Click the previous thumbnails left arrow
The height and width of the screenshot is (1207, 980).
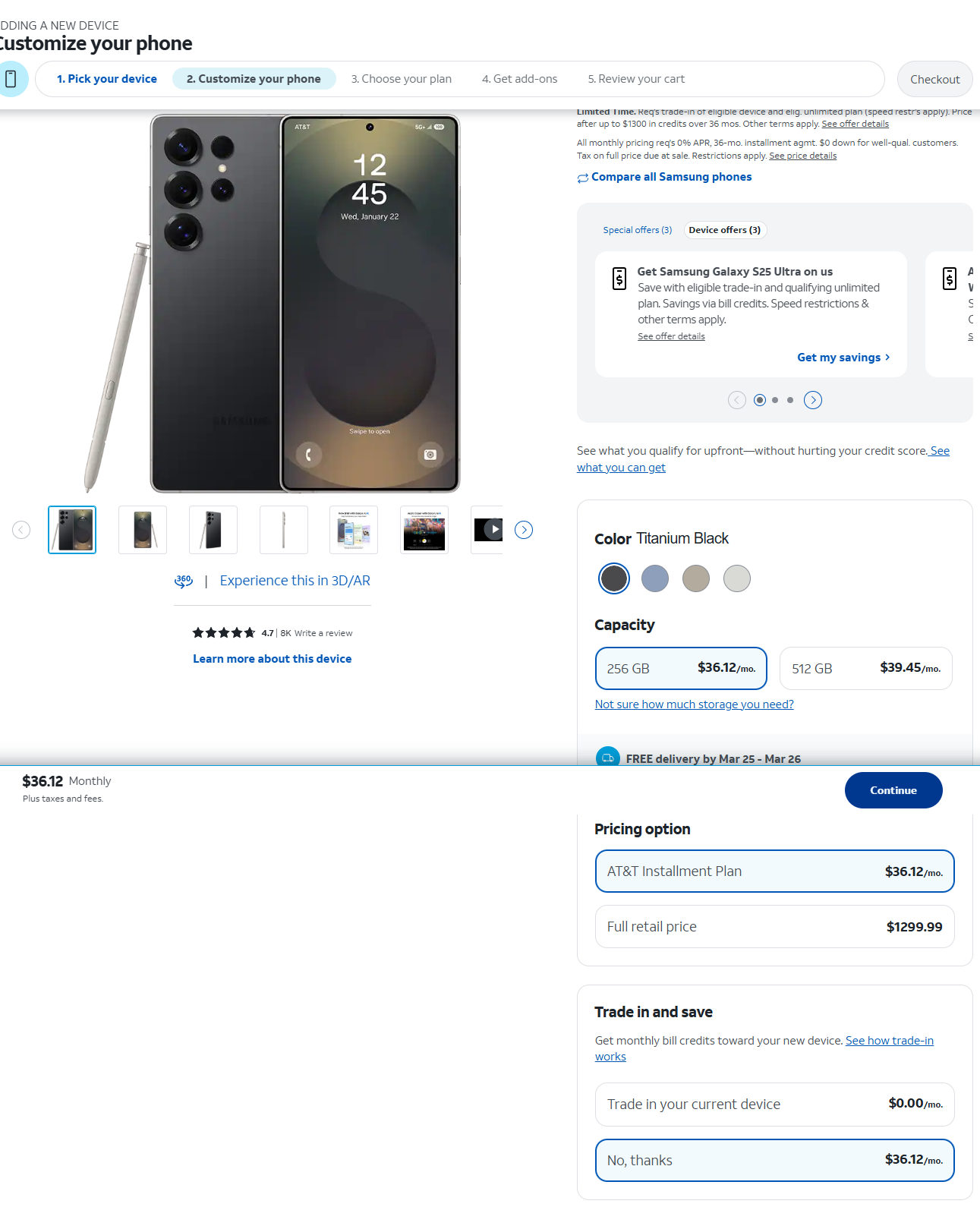click(x=21, y=530)
